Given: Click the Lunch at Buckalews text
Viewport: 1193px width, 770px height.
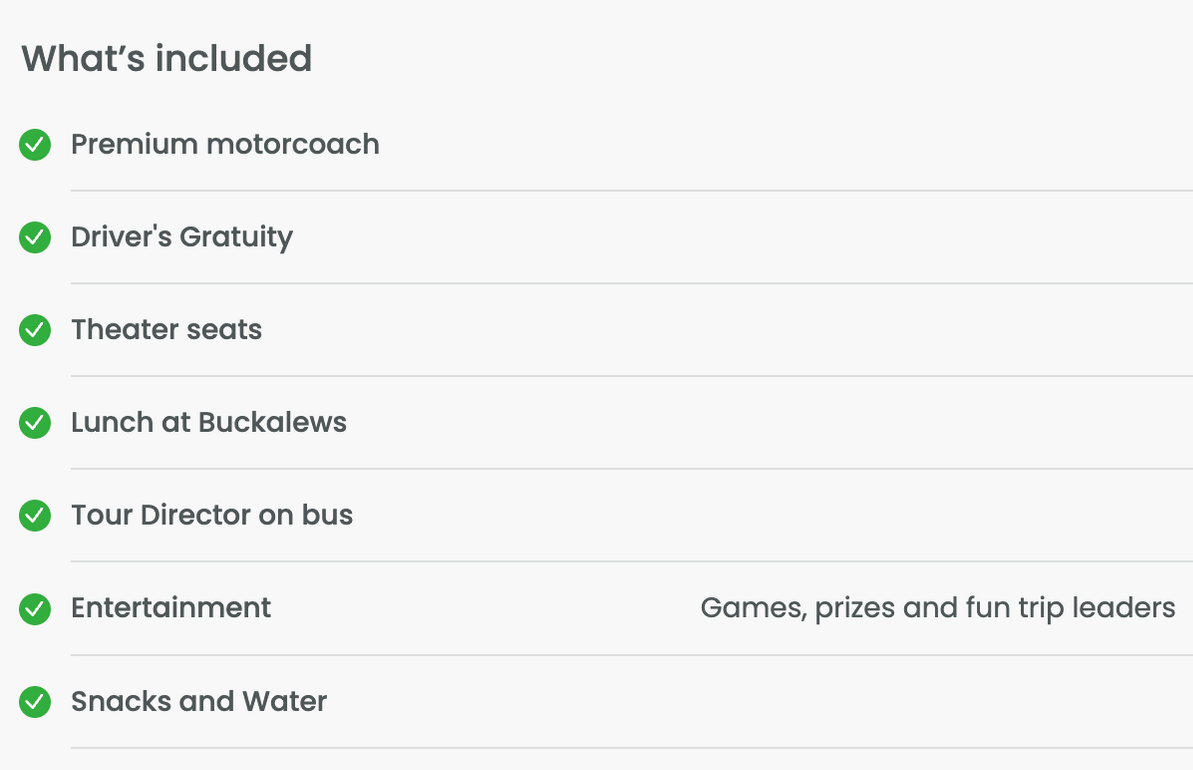Looking at the screenshot, I should click(209, 422).
